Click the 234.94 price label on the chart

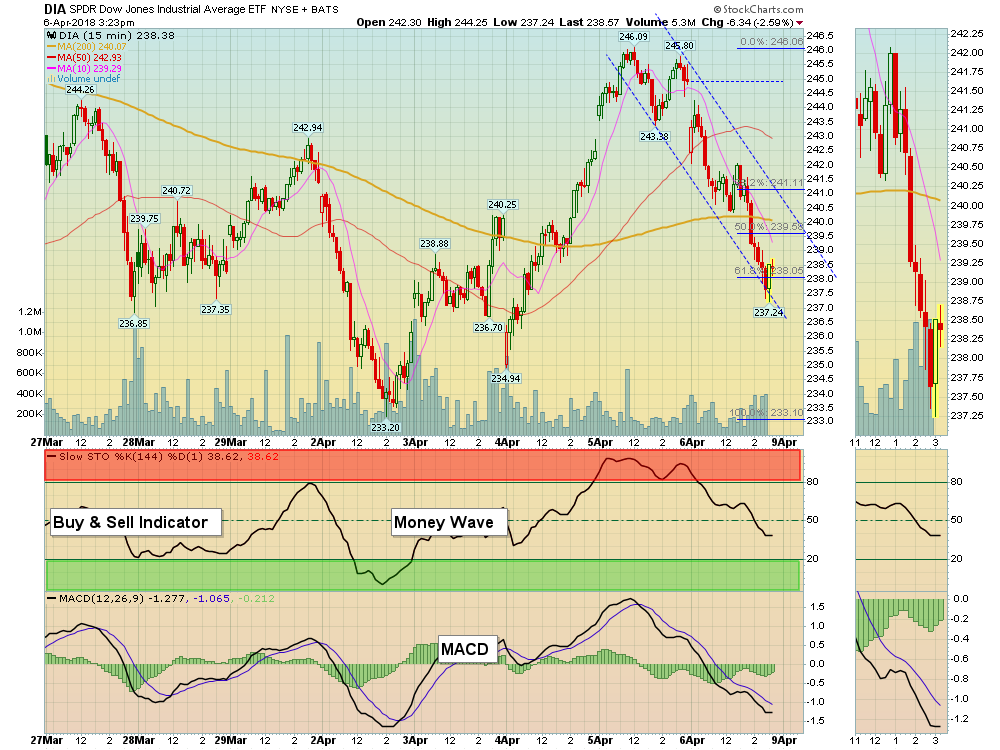tap(506, 379)
